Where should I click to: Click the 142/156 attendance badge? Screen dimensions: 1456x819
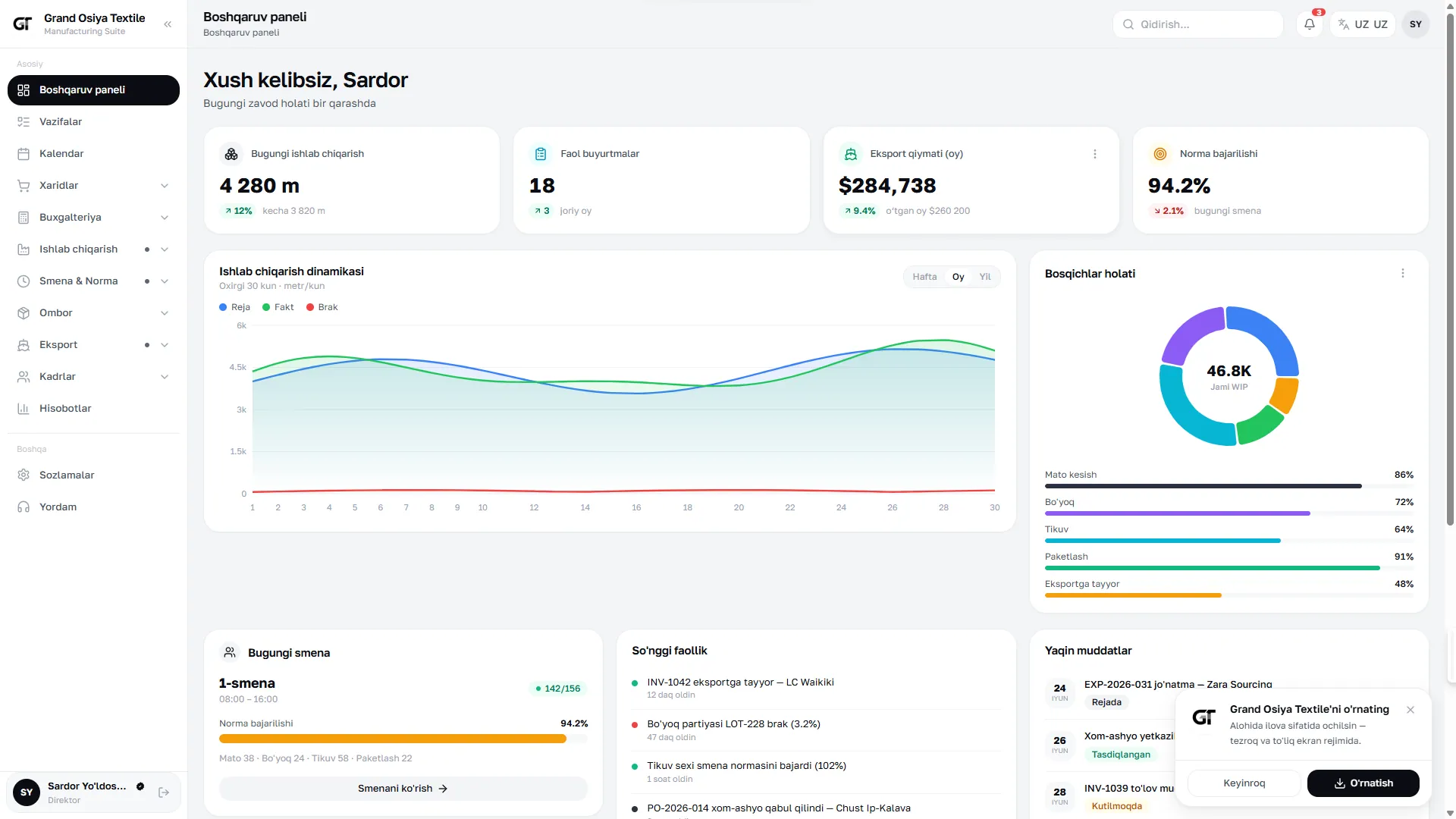tap(557, 689)
